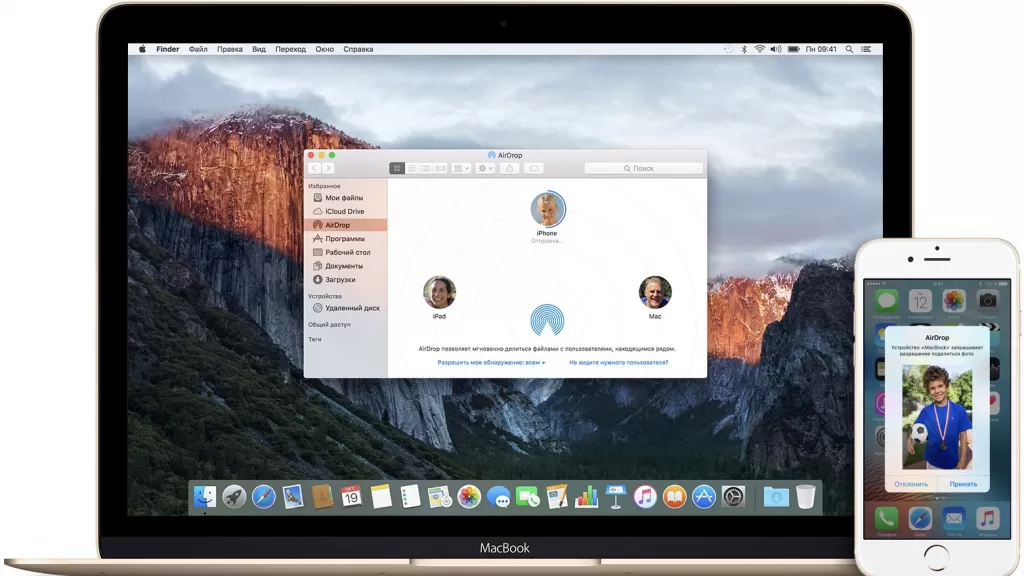Click the Поиск search field in Finder
Image resolution: width=1024 pixels, height=576 pixels.
(643, 169)
